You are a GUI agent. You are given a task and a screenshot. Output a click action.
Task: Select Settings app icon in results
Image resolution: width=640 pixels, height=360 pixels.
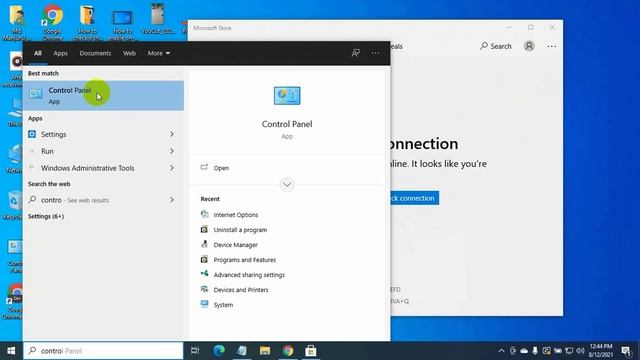pyautogui.click(x=32, y=134)
